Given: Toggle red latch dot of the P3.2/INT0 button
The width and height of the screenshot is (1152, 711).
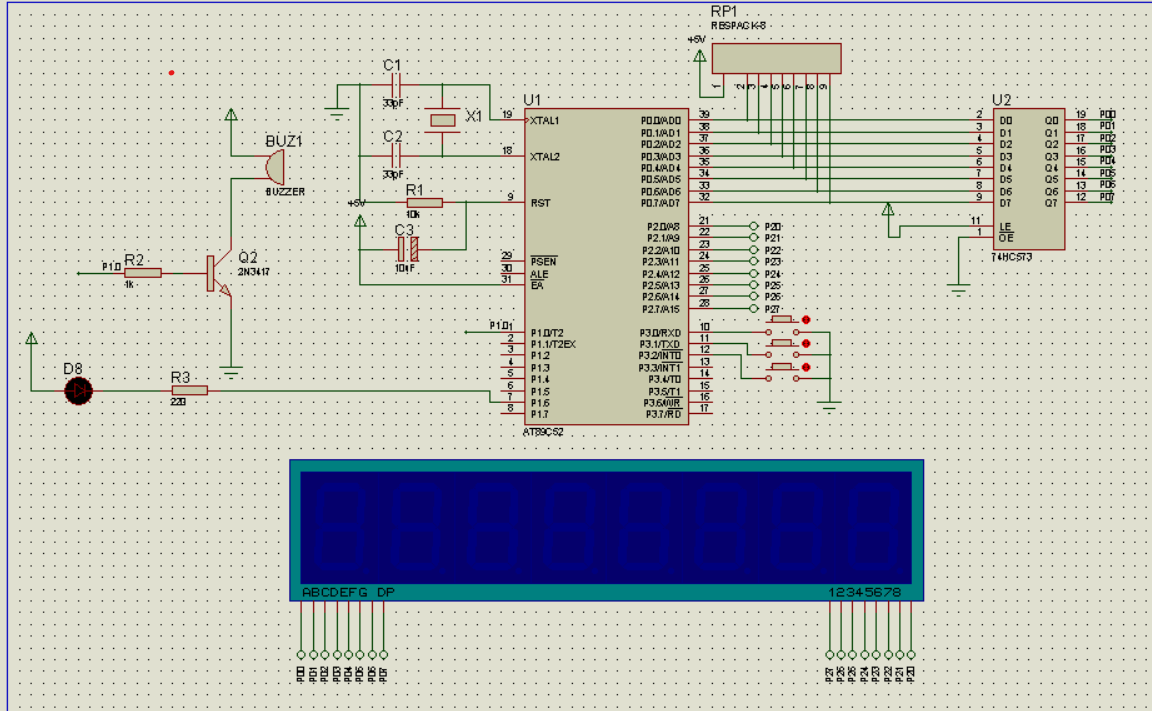Looking at the screenshot, I should click(x=806, y=367).
